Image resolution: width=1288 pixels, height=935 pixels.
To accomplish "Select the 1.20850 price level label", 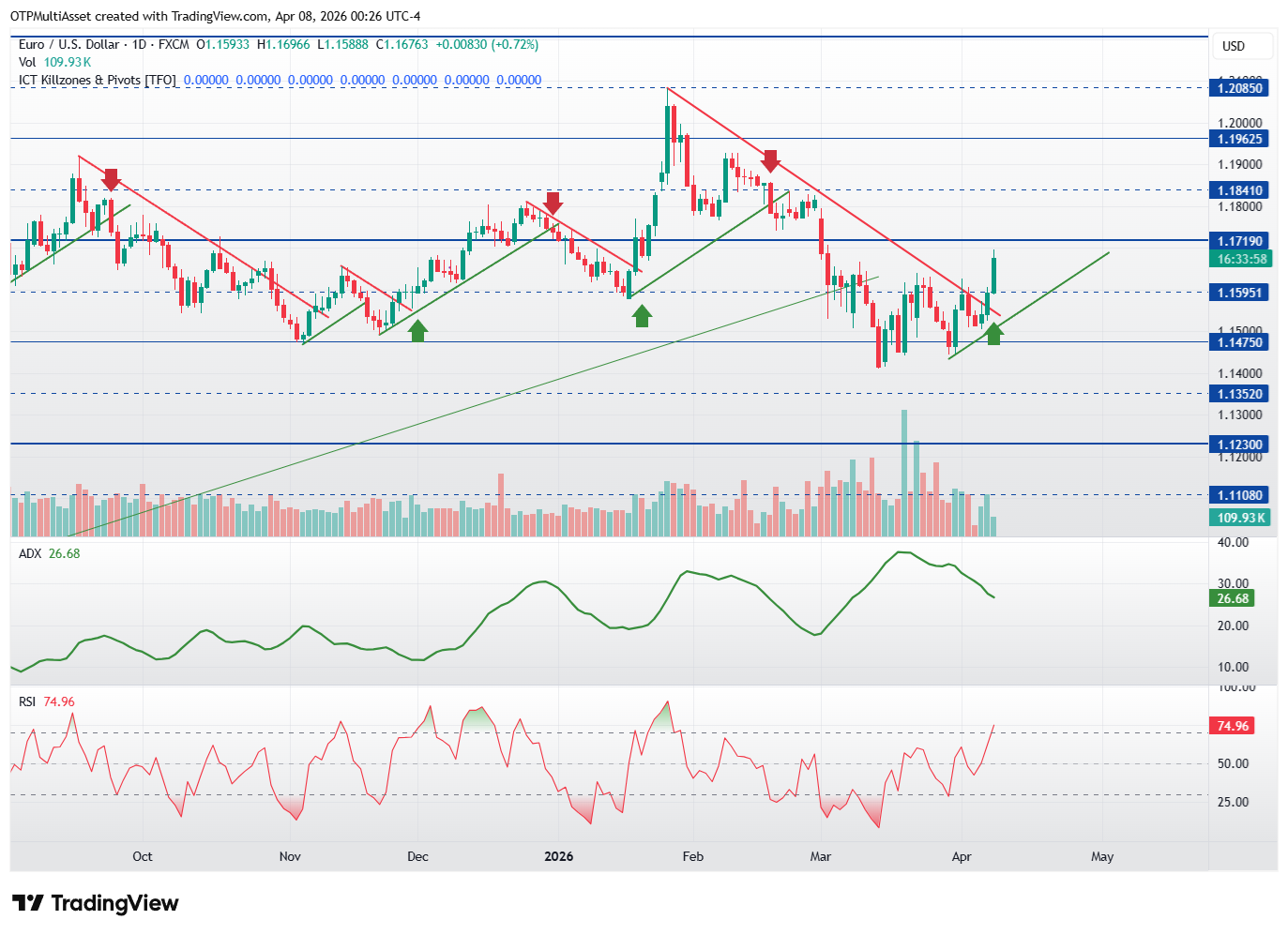I will click(x=1239, y=88).
